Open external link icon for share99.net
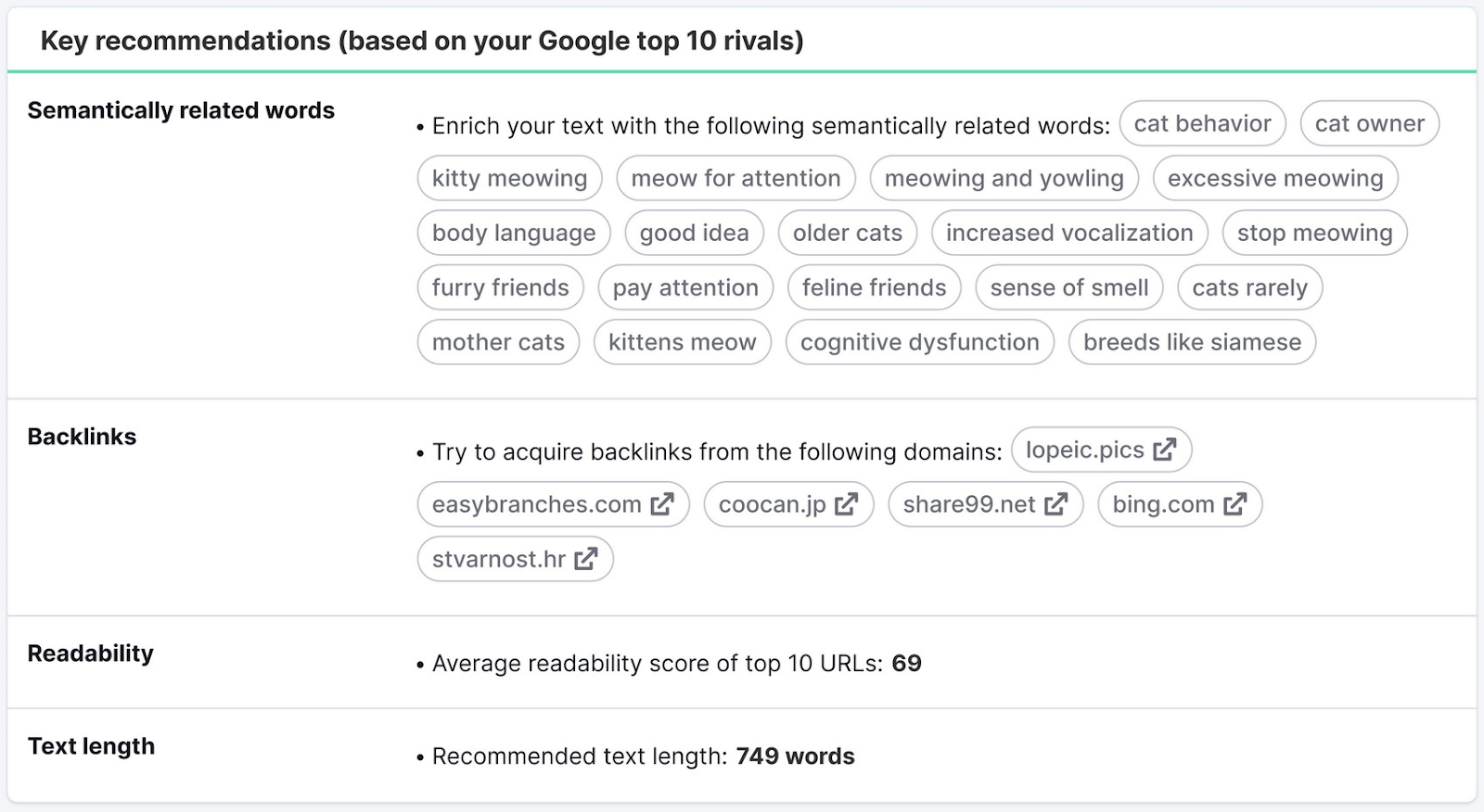Image resolution: width=1484 pixels, height=812 pixels. pyautogui.click(x=1056, y=504)
